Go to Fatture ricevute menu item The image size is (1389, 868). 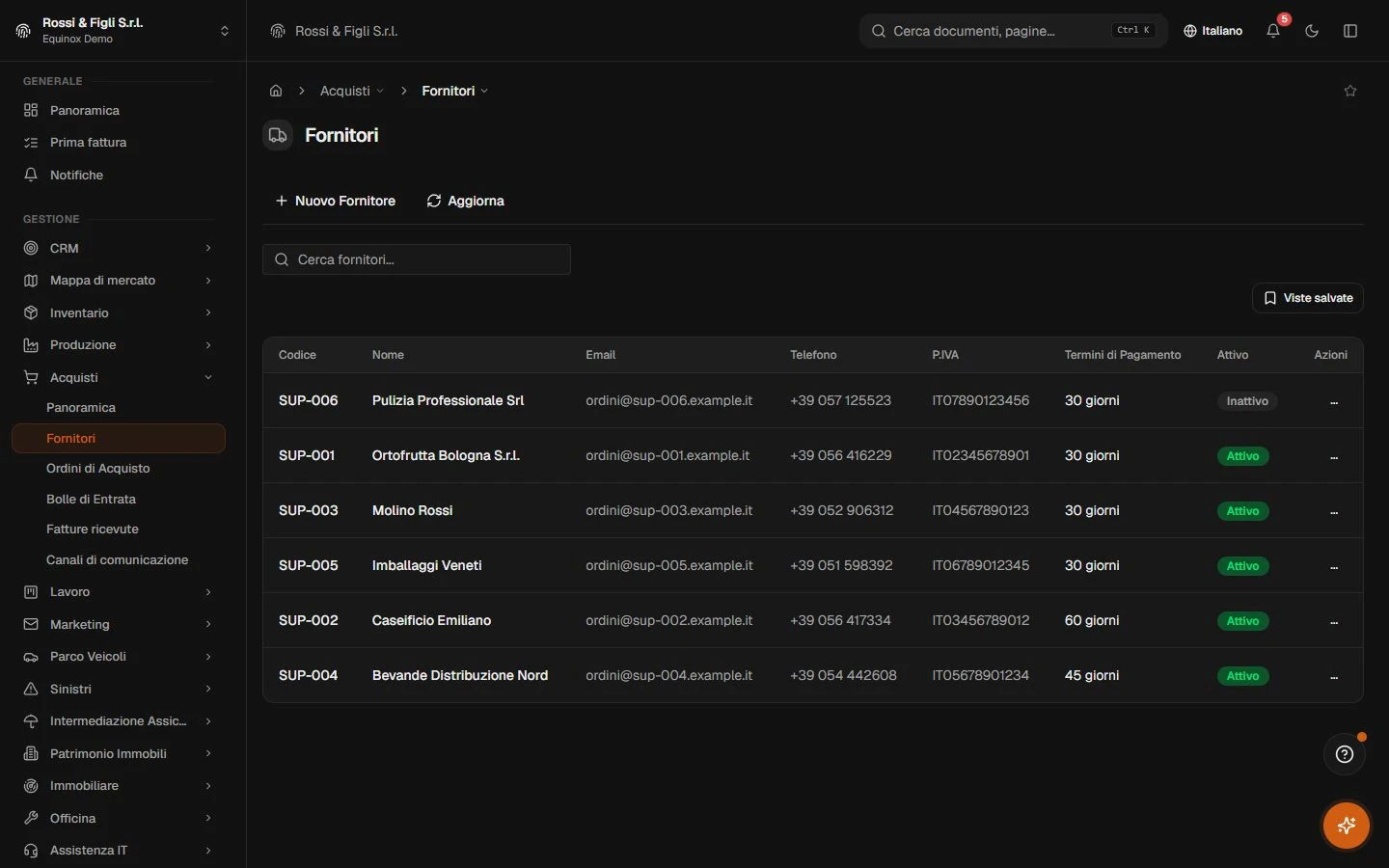point(93,529)
